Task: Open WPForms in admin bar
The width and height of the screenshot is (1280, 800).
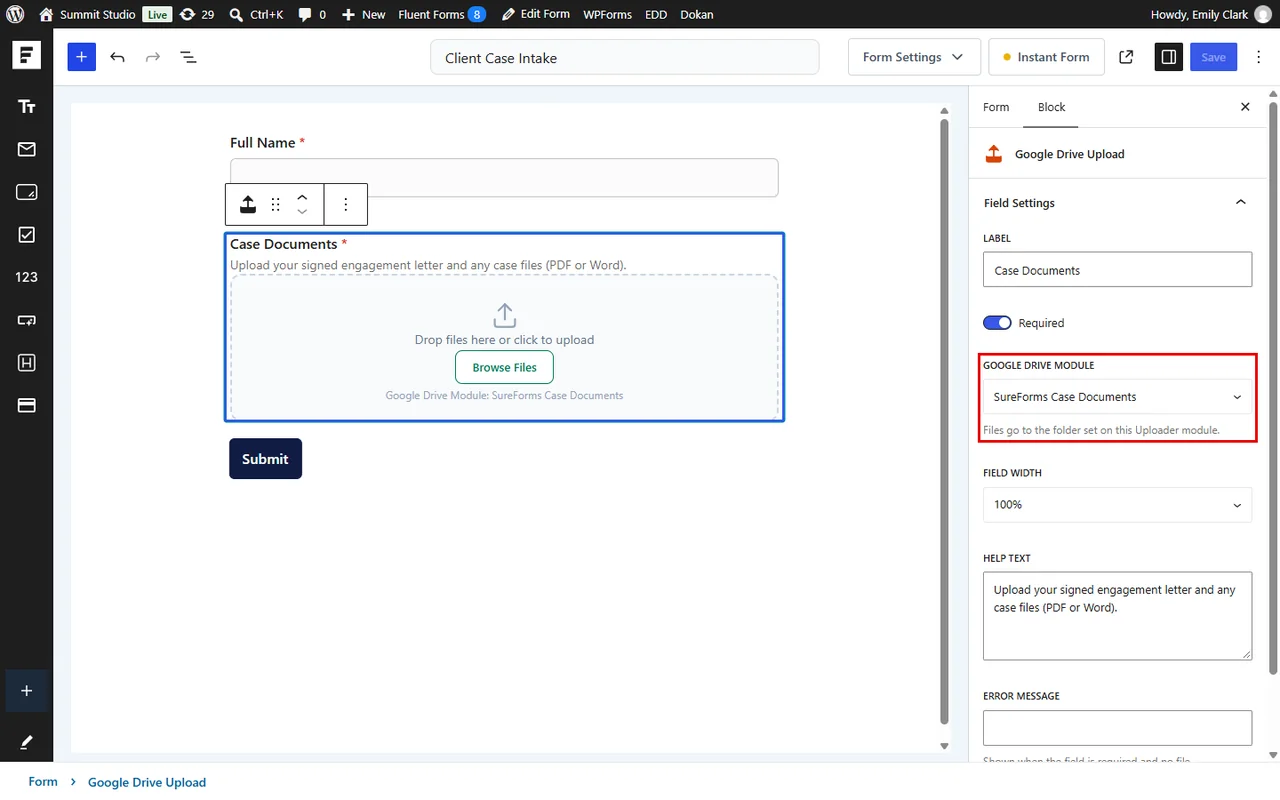Action: (x=607, y=15)
